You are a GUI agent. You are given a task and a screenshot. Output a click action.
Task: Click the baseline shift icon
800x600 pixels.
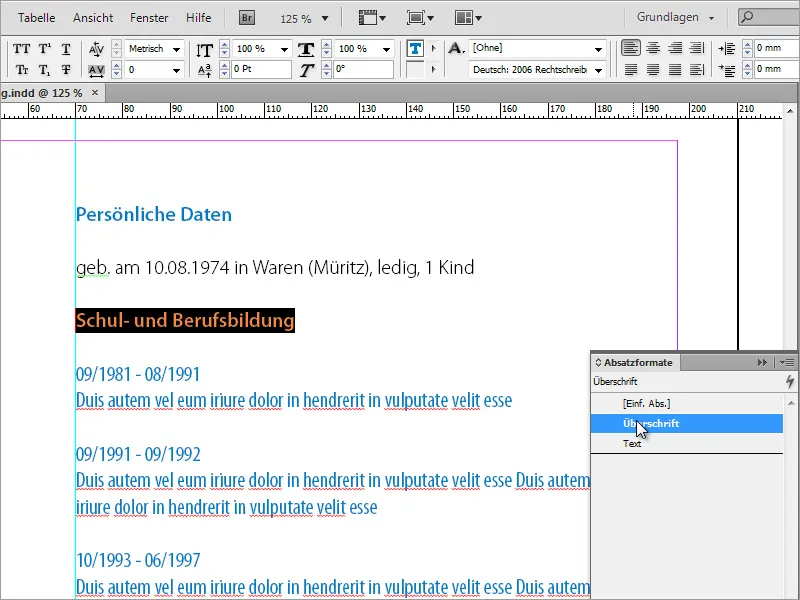click(x=205, y=70)
